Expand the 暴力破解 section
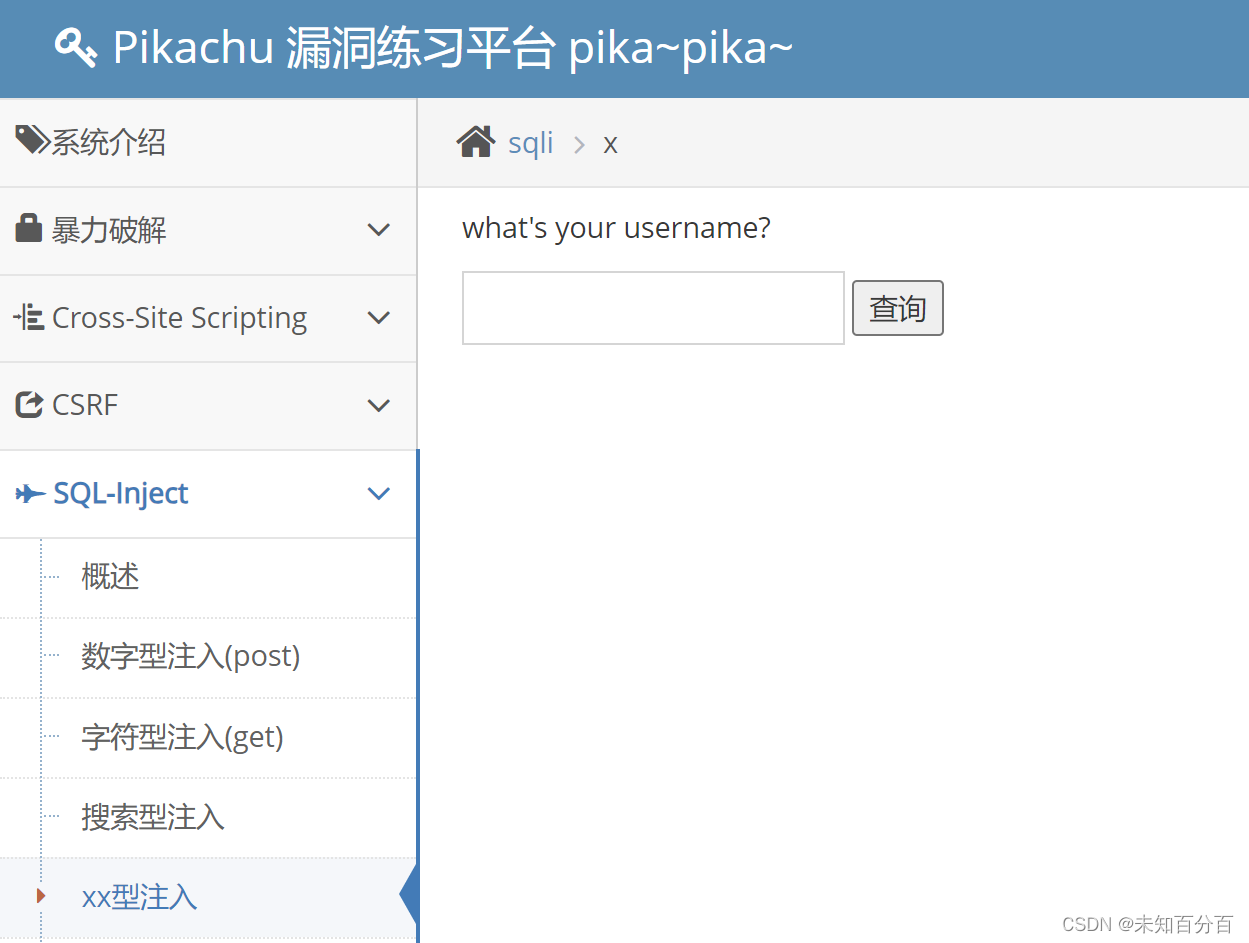 tap(378, 229)
